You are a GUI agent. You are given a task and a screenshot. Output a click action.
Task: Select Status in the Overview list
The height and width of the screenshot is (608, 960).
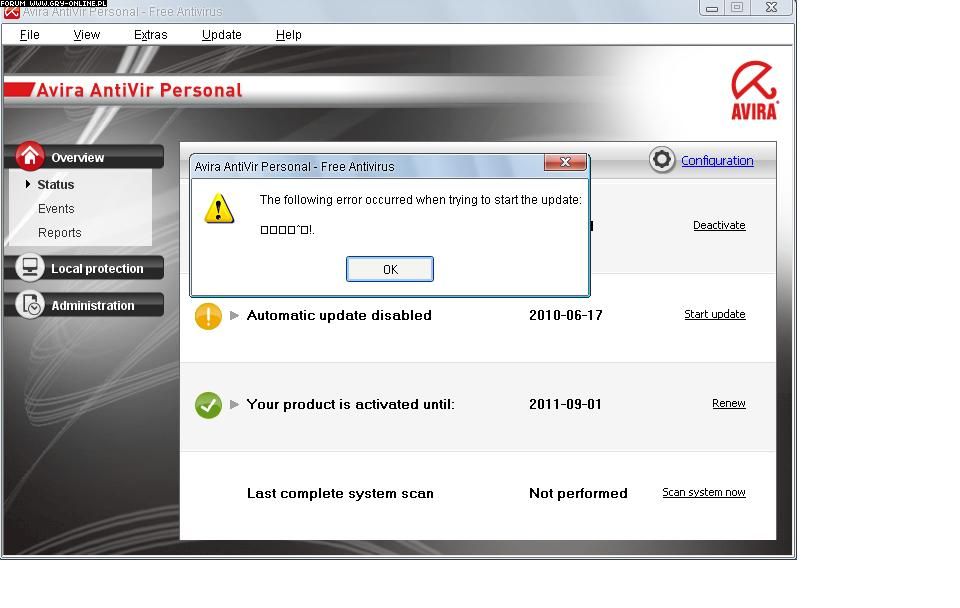click(56, 184)
